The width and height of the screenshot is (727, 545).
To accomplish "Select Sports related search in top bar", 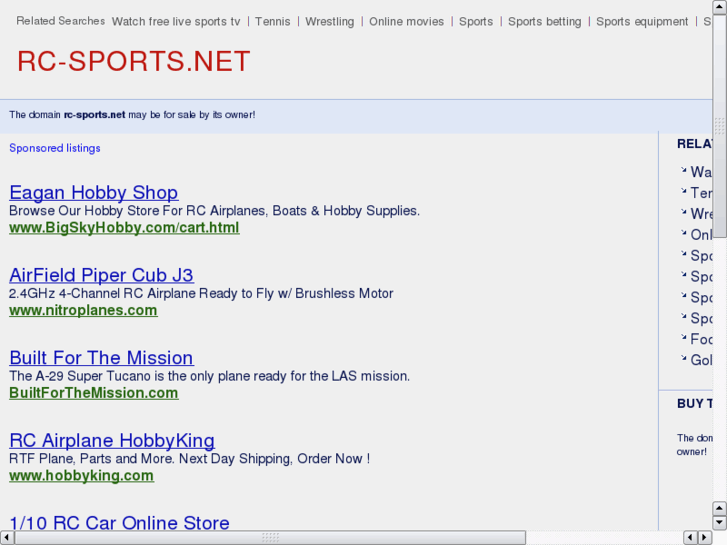I will pos(476,22).
